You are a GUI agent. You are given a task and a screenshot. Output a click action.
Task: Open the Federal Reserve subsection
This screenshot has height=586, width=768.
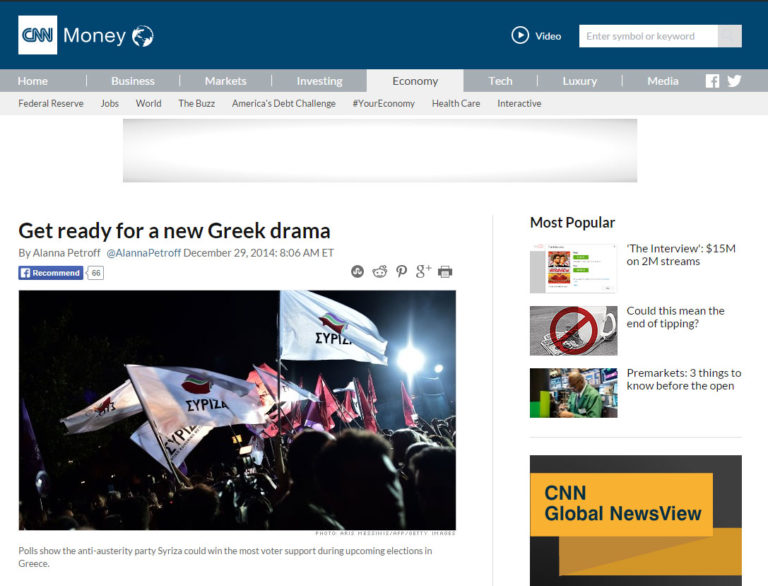click(x=51, y=103)
